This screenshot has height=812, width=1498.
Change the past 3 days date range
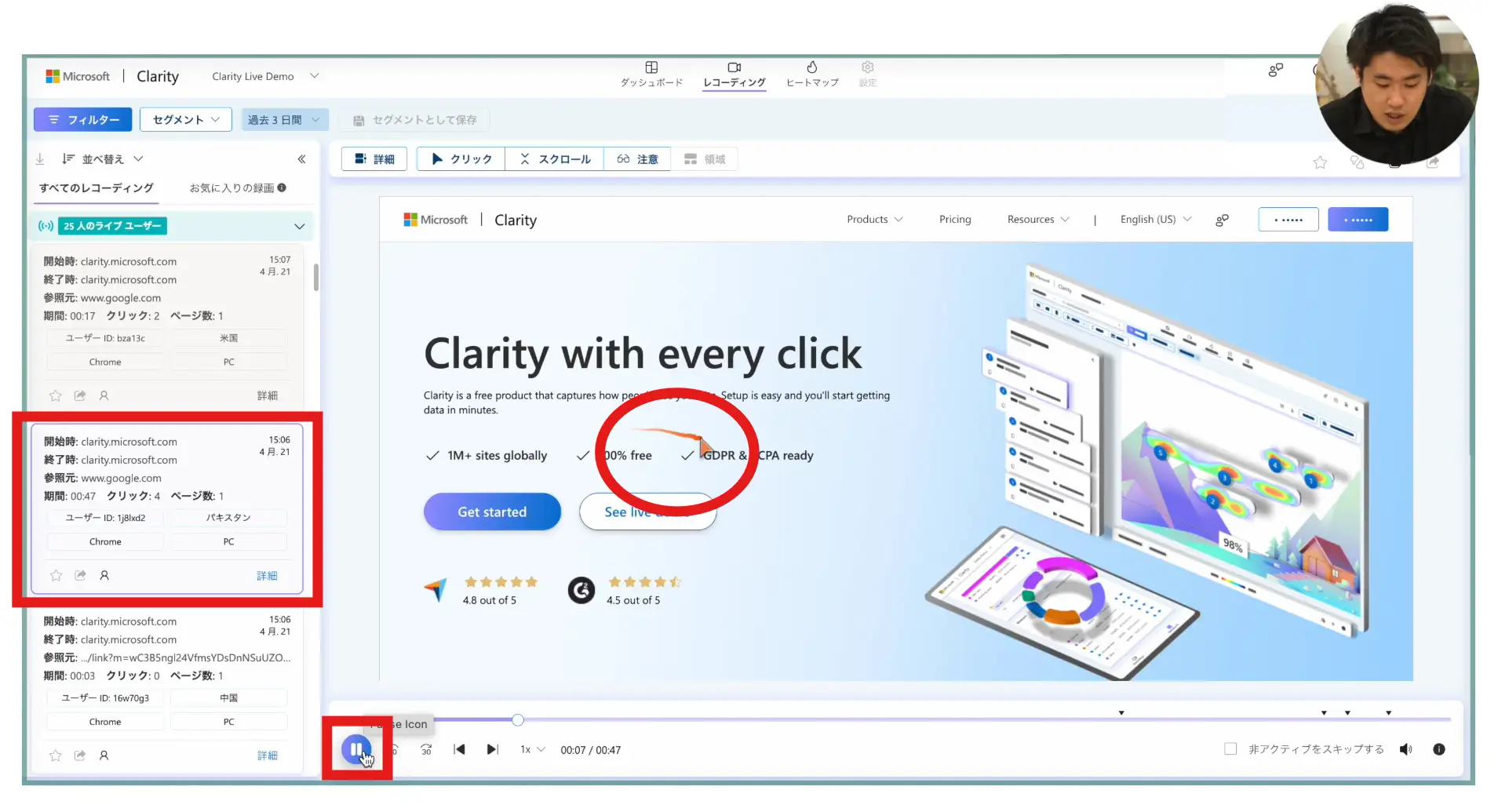click(283, 120)
